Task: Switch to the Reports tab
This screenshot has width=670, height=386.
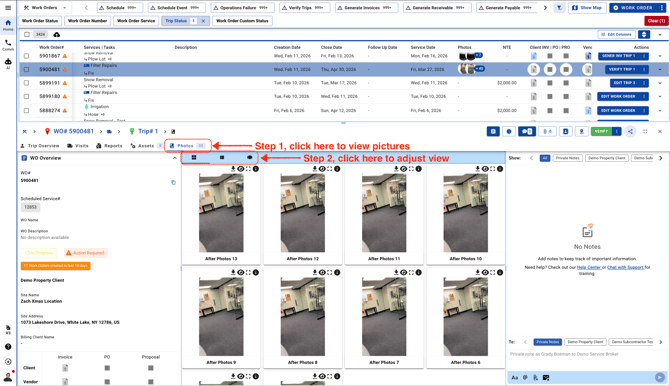Action: tap(109, 146)
